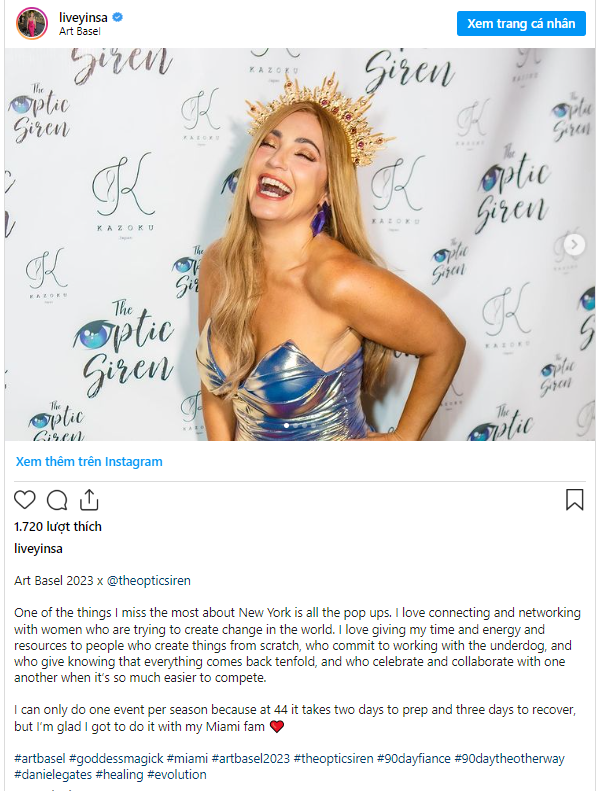
Task: Open 'Xem thêm trên Instagram' link
Action: pos(89,462)
